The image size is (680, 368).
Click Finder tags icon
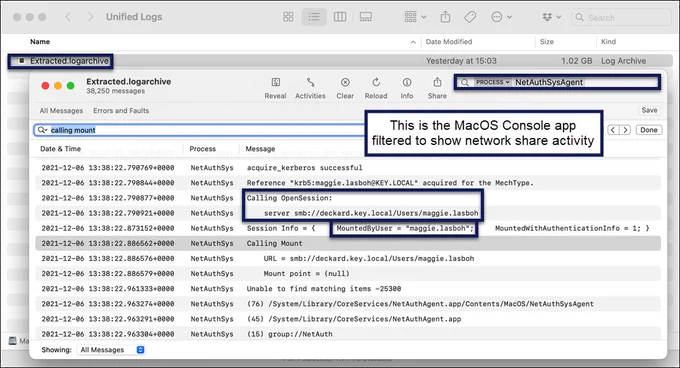coord(470,17)
